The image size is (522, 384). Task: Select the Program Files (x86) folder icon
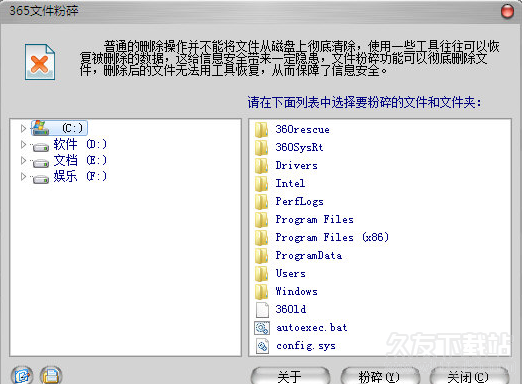click(261, 238)
